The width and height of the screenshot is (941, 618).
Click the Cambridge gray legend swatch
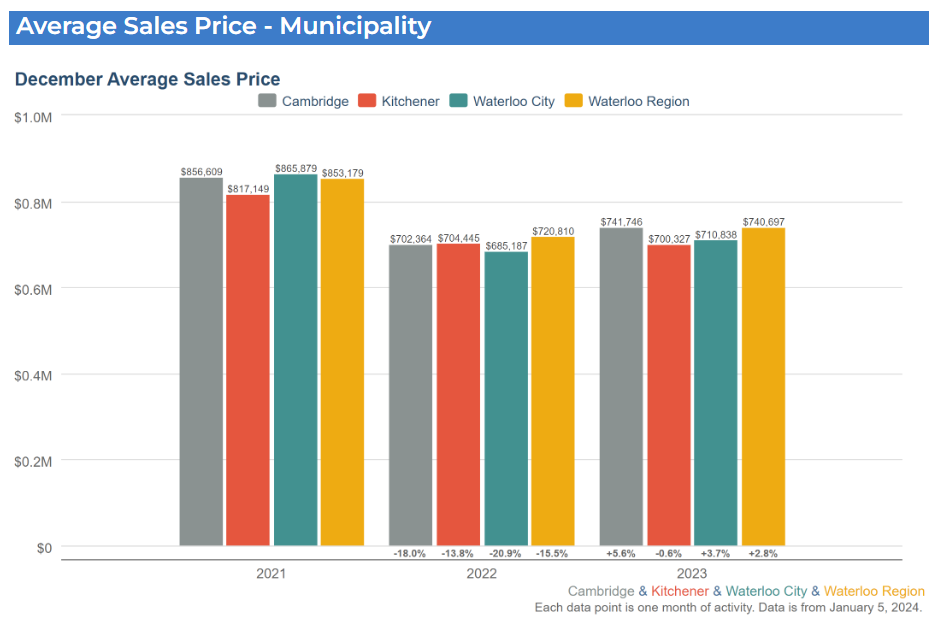[x=267, y=101]
